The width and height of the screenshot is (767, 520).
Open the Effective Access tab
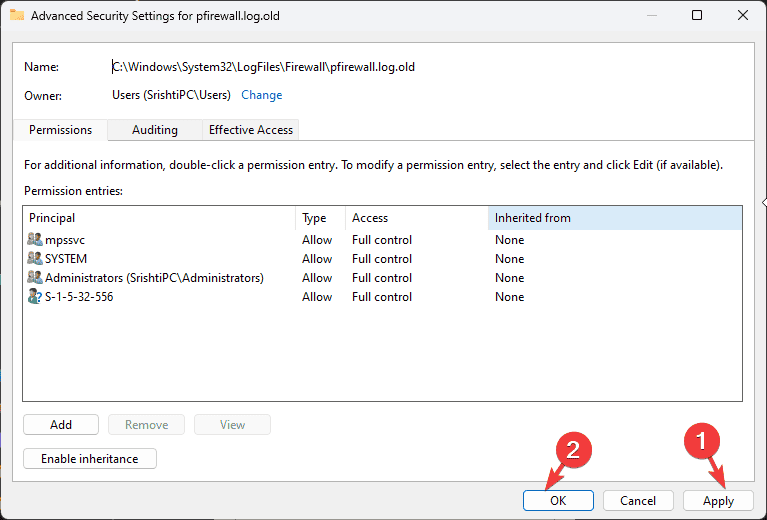pyautogui.click(x=251, y=130)
